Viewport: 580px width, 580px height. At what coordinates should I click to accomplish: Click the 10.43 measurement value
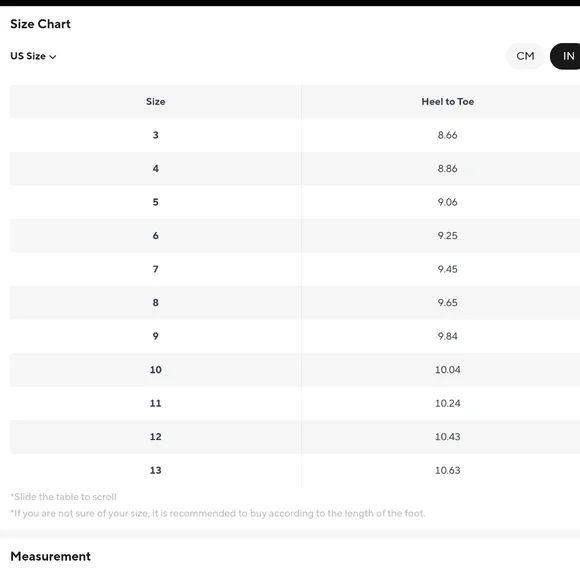point(448,437)
